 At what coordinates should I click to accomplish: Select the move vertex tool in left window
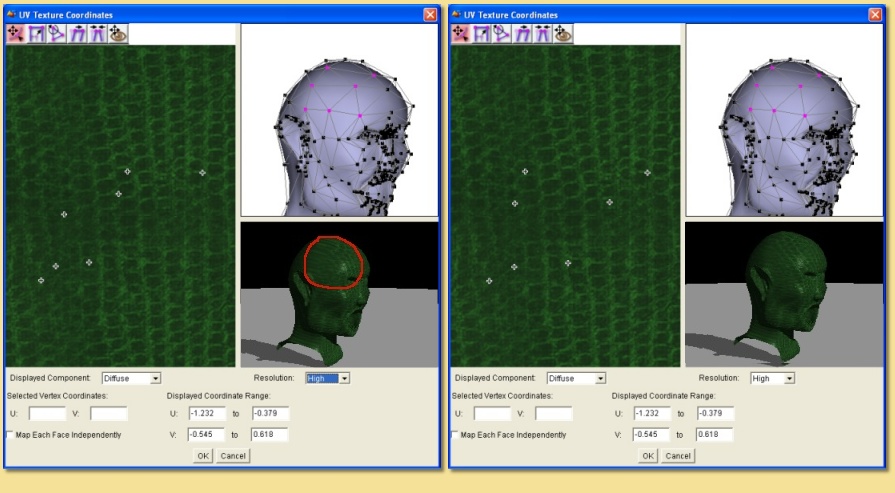pyautogui.click(x=15, y=34)
